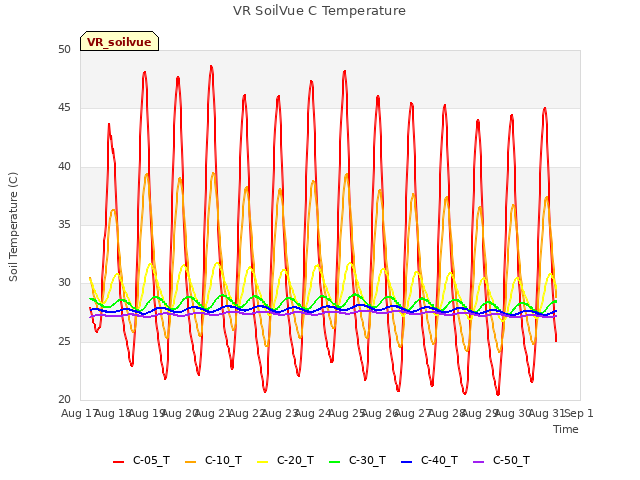Click the C-05_T red legend swatch
Viewport: 640px width, 480px height.
(118, 462)
